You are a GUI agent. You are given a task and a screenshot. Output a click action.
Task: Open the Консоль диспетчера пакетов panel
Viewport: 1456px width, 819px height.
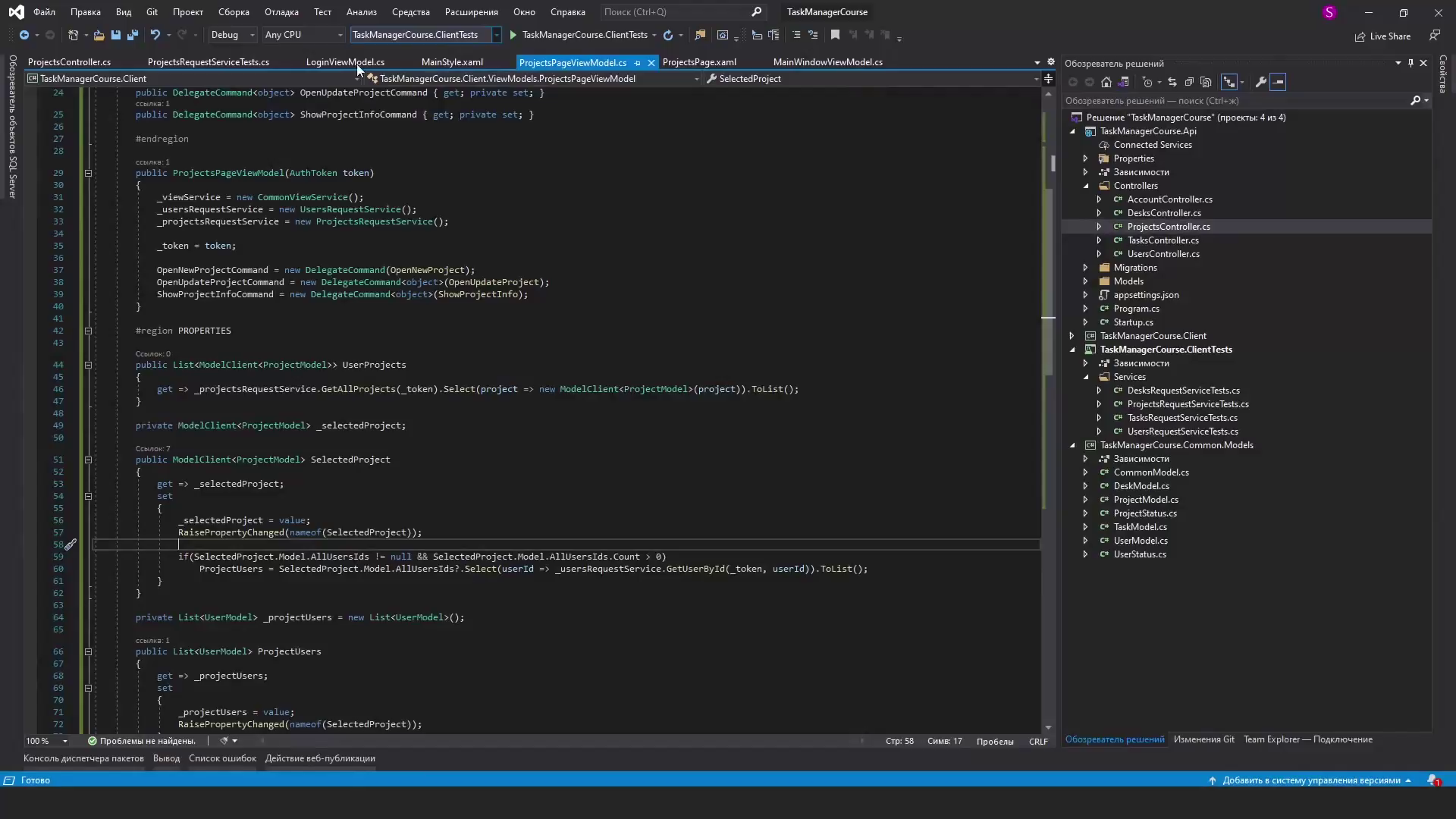[83, 758]
